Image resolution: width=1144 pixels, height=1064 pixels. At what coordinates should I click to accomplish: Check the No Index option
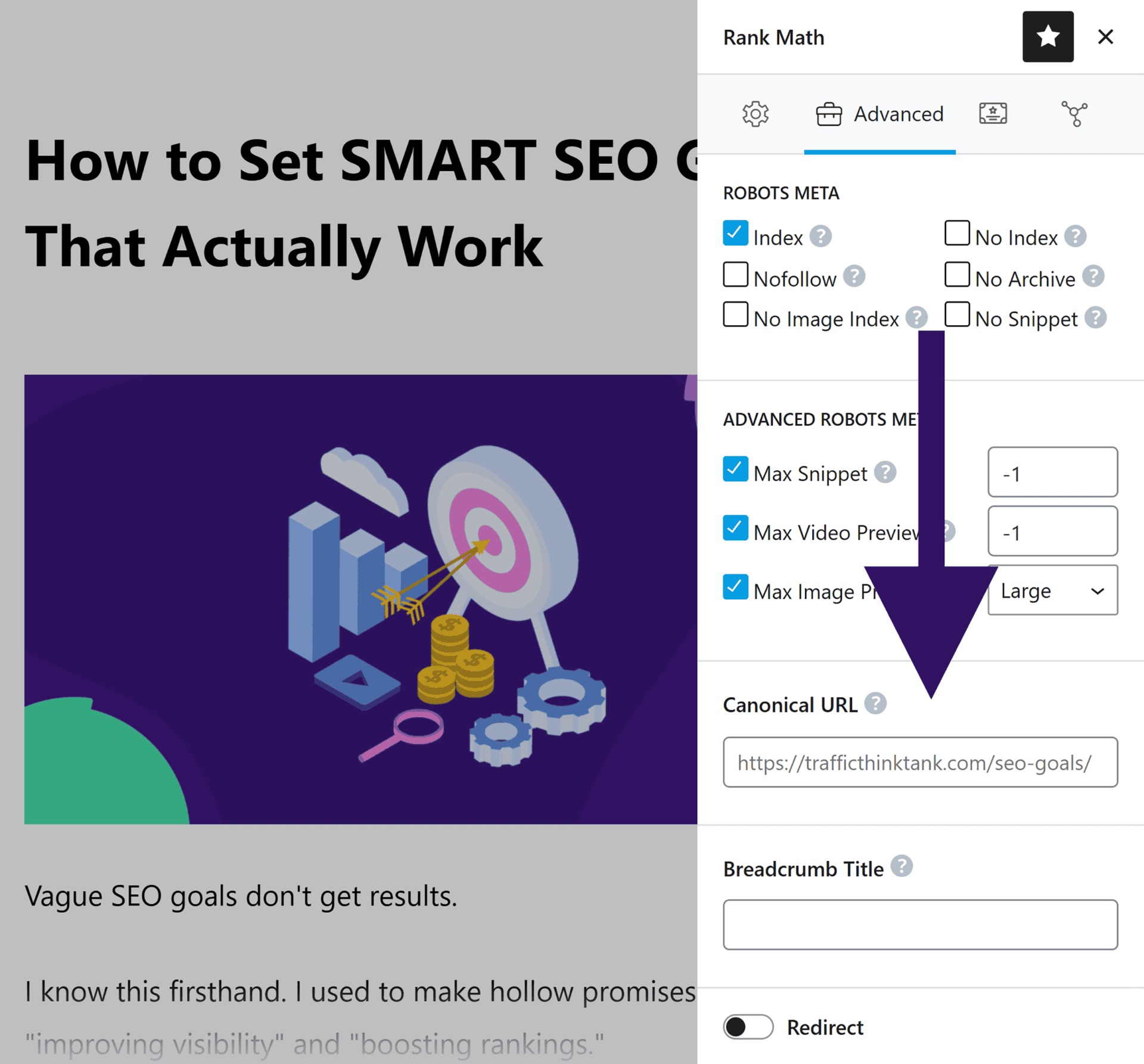[x=957, y=234]
